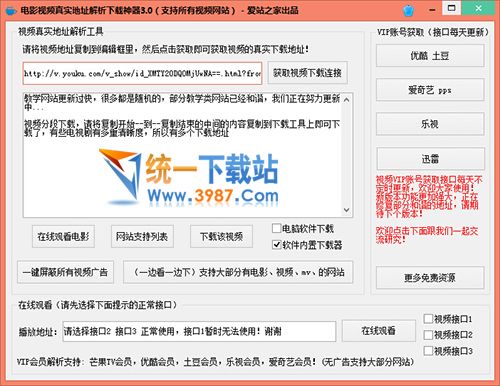Enable the 电脑软件下载 checkbox
The height and width of the screenshot is (386, 500).
(x=276, y=228)
